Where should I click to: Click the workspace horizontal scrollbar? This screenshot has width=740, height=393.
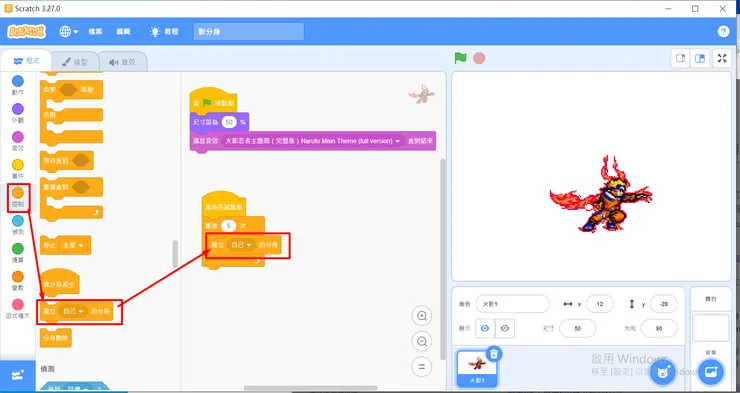[x=310, y=388]
